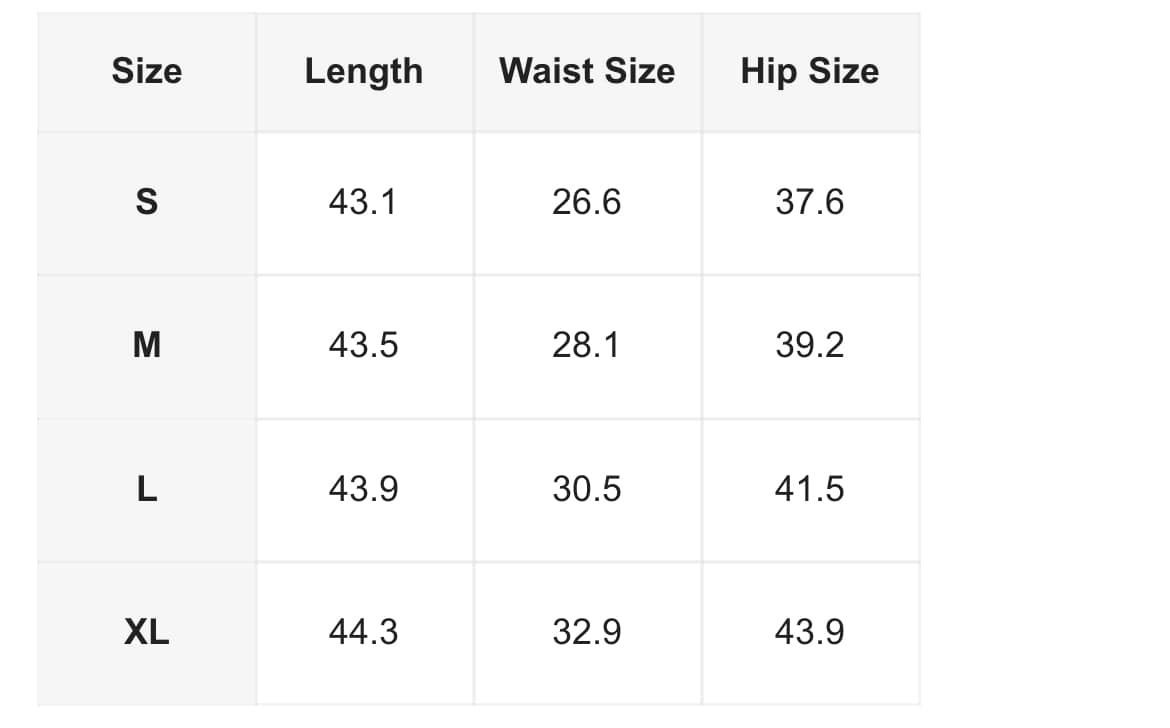This screenshot has width=1170, height=728.
Task: Click the 41.5 hip size cell
Action: pos(810,489)
